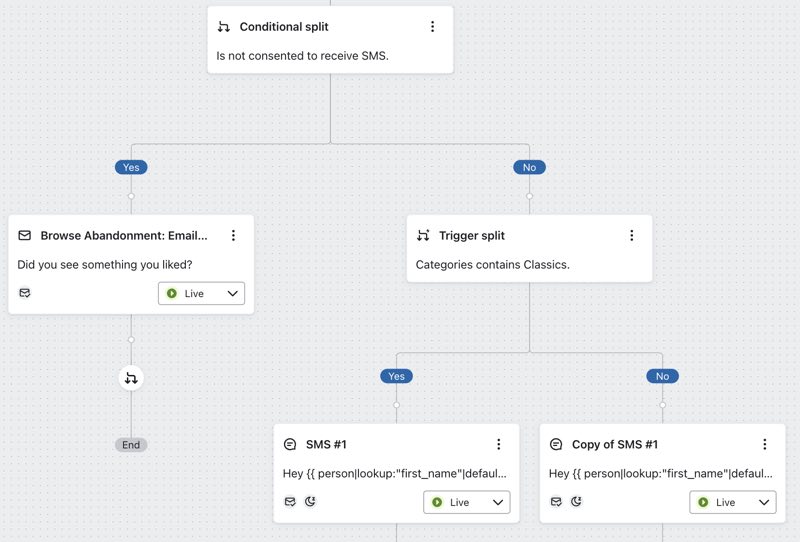Open the Trigger split three-dot menu

pyautogui.click(x=631, y=236)
